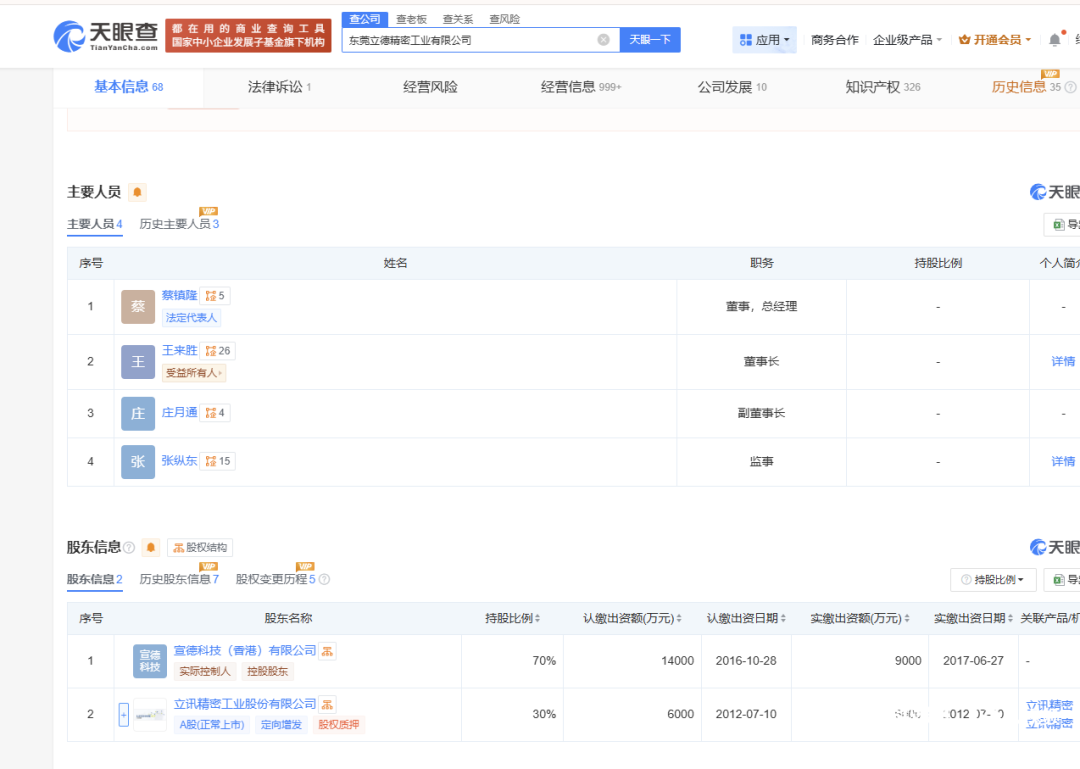Expand the 企业级产品 dropdown
The image size is (1080, 769).
point(907,40)
